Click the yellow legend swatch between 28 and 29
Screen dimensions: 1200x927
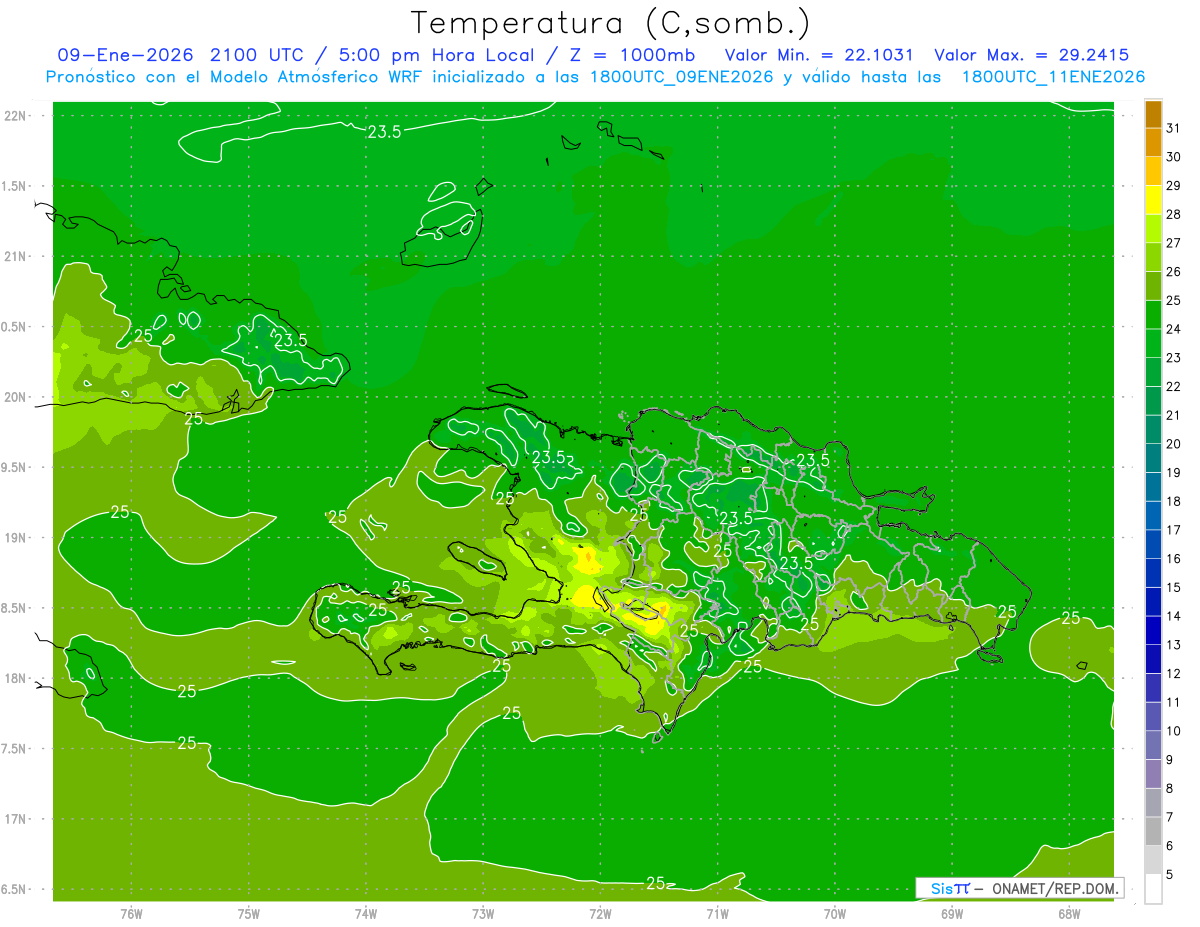[1153, 200]
